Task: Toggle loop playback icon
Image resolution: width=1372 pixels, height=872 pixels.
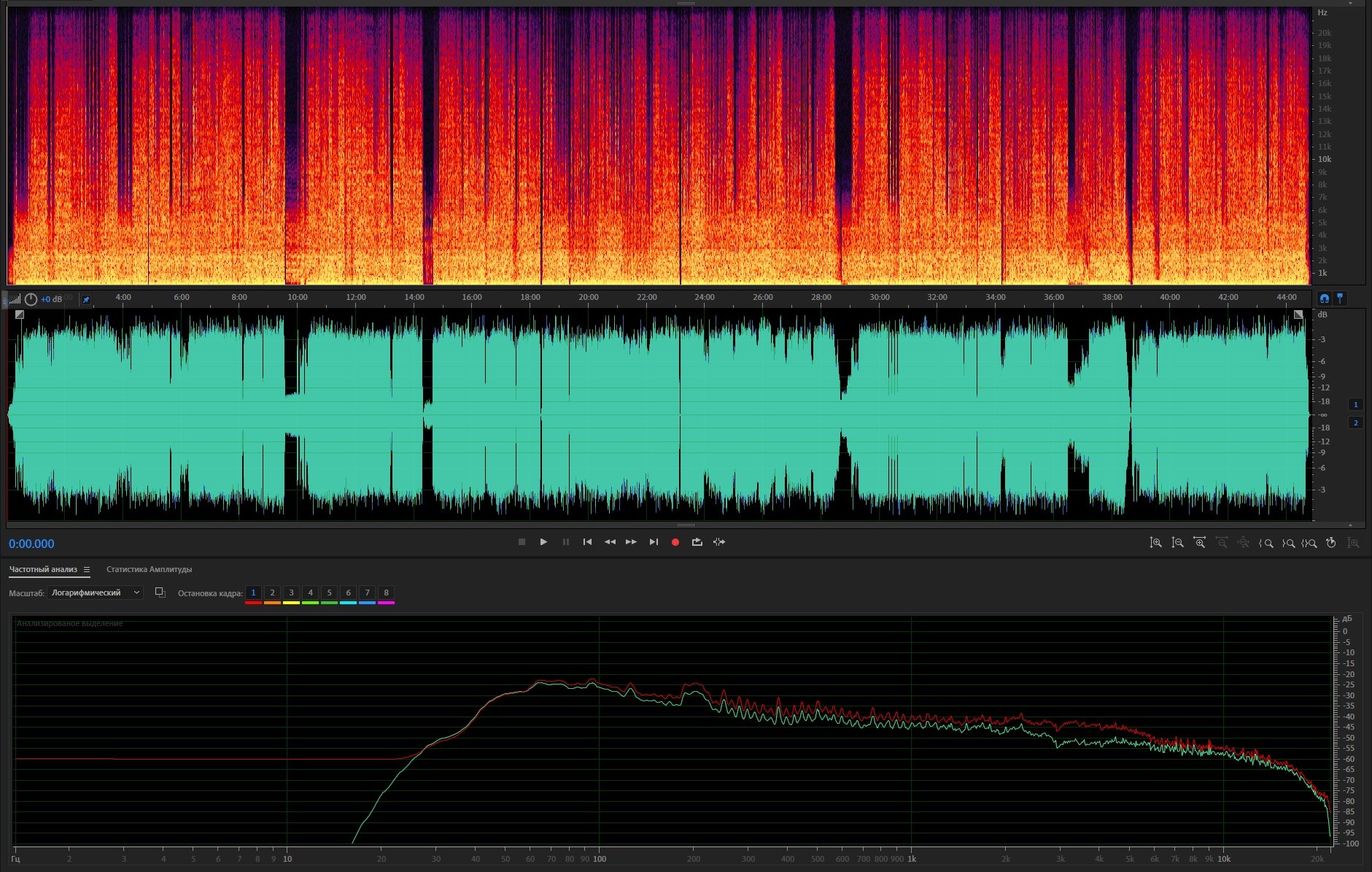Action: [x=697, y=542]
